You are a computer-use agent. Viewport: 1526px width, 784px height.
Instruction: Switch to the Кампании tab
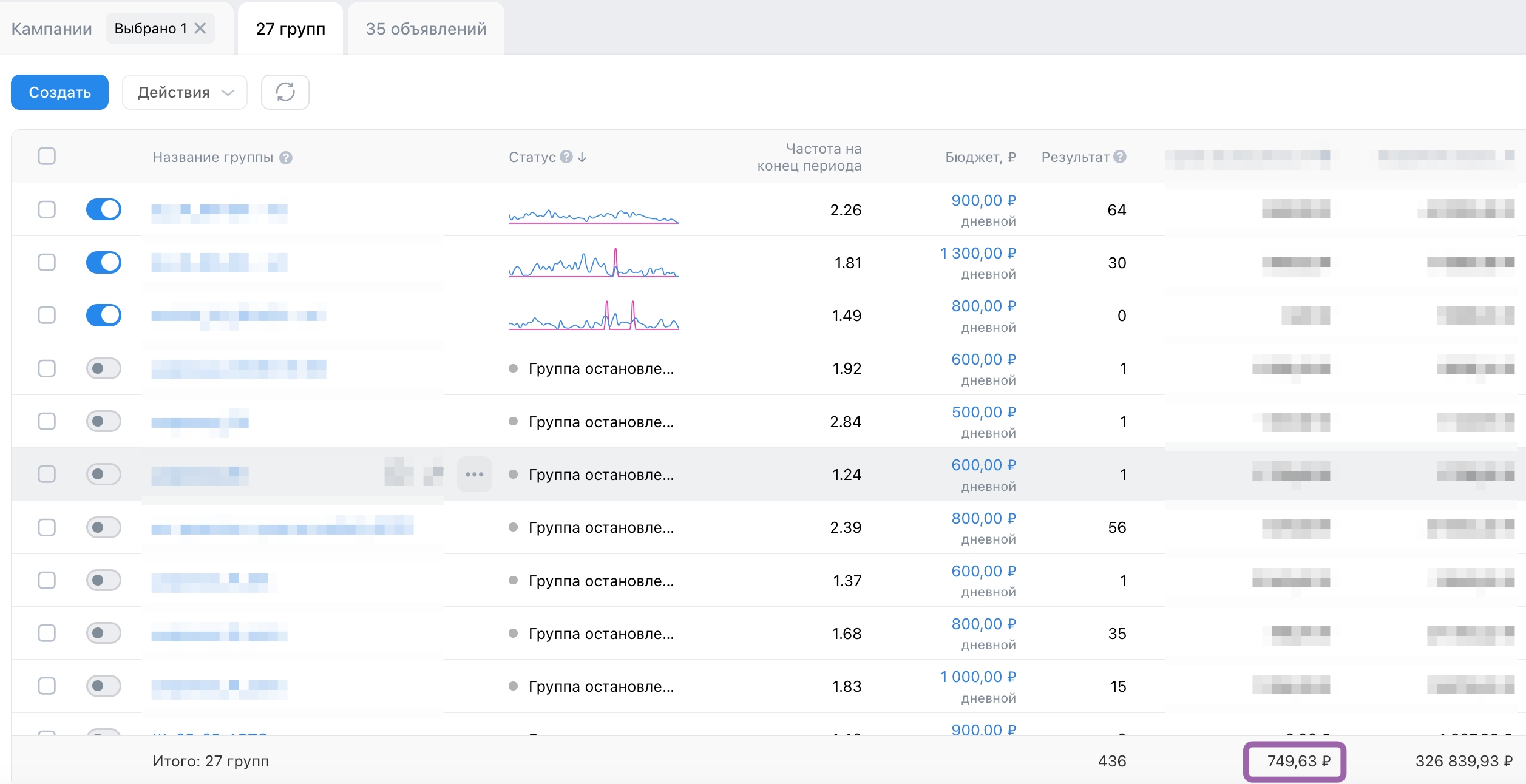[x=52, y=29]
